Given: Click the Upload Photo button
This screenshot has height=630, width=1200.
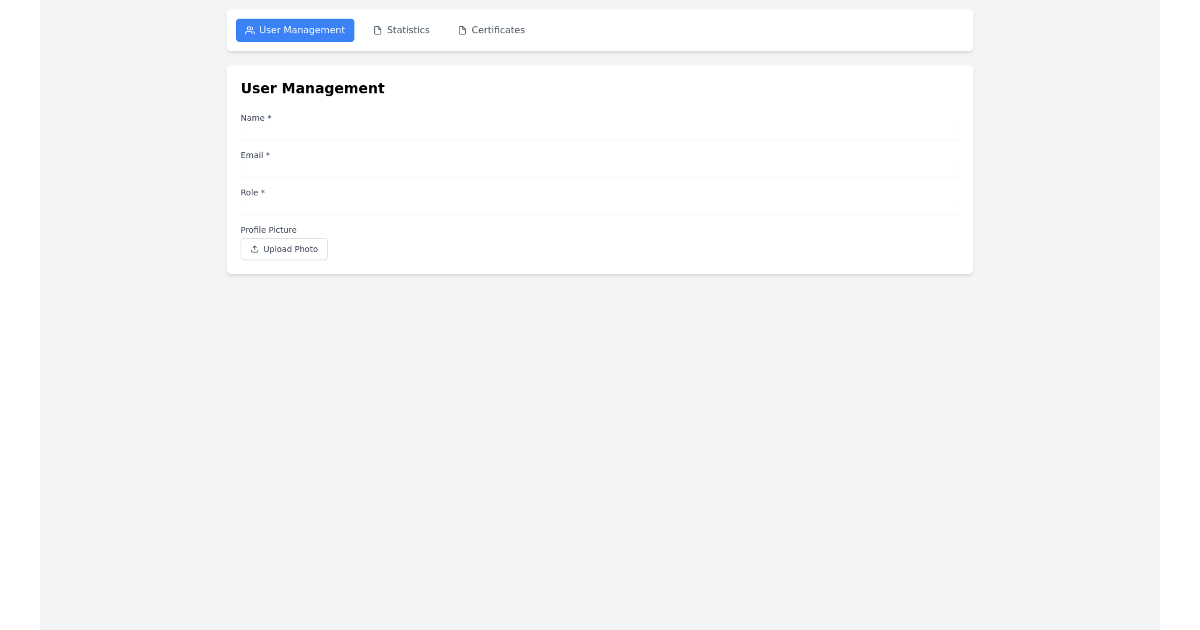Looking at the screenshot, I should (284, 249).
